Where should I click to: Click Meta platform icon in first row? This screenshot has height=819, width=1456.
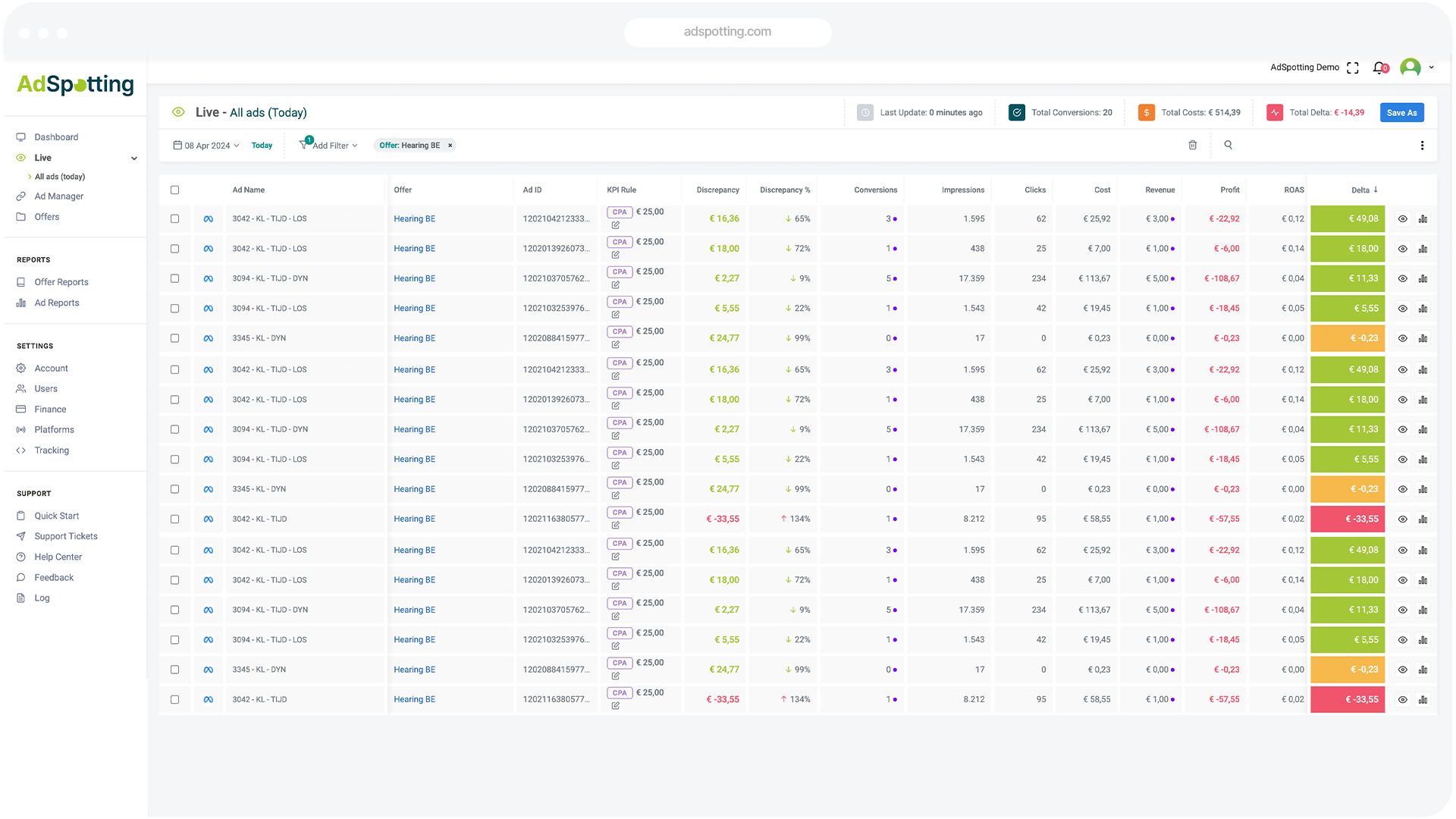208,219
